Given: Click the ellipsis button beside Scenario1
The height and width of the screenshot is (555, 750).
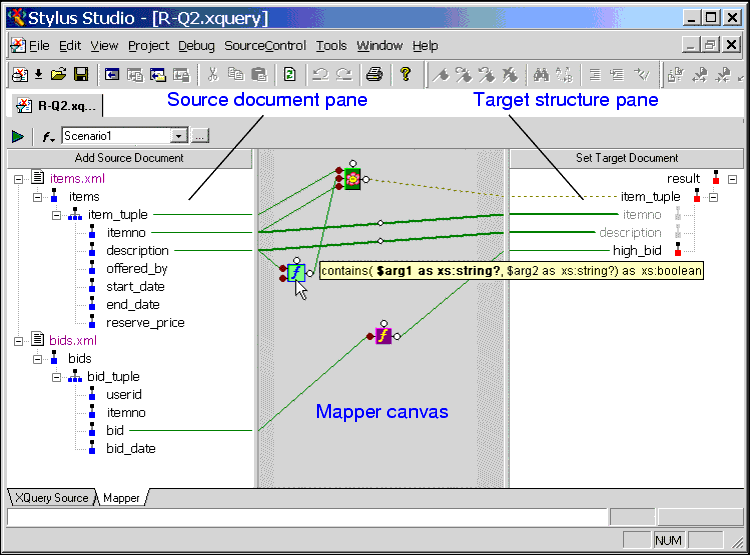Looking at the screenshot, I should (x=200, y=136).
